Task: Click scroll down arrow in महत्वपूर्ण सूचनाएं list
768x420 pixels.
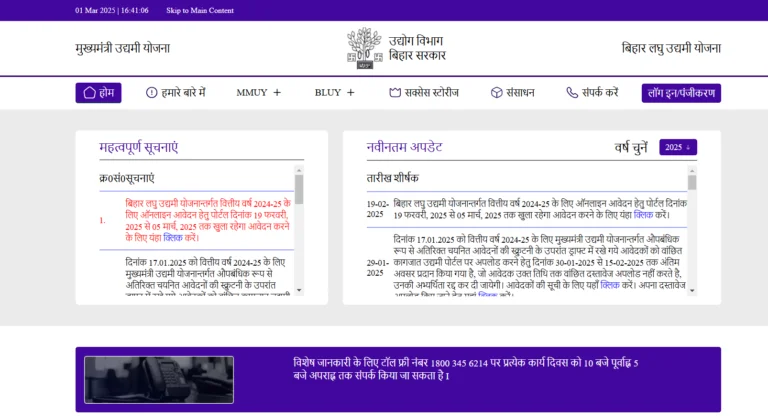Action: coord(299,290)
